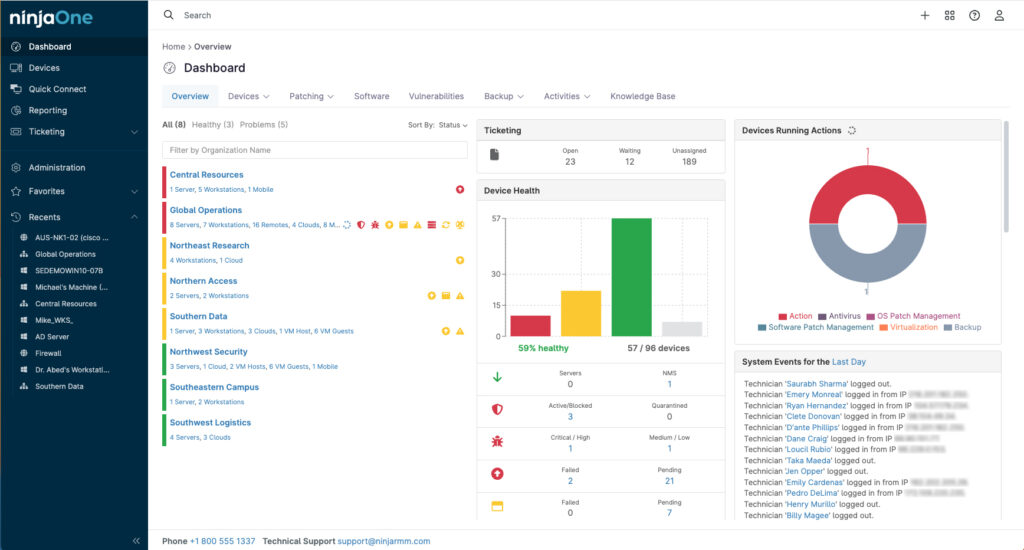Switch to the Overview tab
This screenshot has width=1024, height=550.
[x=190, y=96]
